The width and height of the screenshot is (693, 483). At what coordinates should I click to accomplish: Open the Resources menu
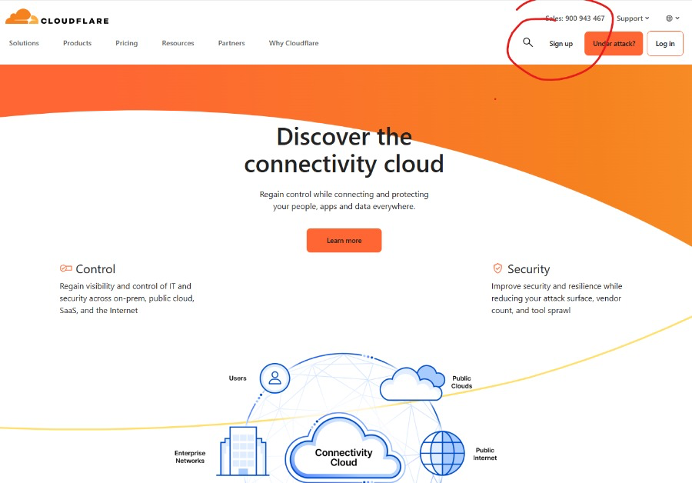(x=178, y=43)
